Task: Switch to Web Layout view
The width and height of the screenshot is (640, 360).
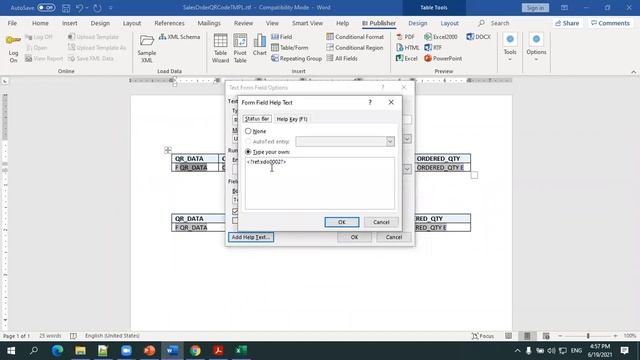Action: [x=546, y=336]
